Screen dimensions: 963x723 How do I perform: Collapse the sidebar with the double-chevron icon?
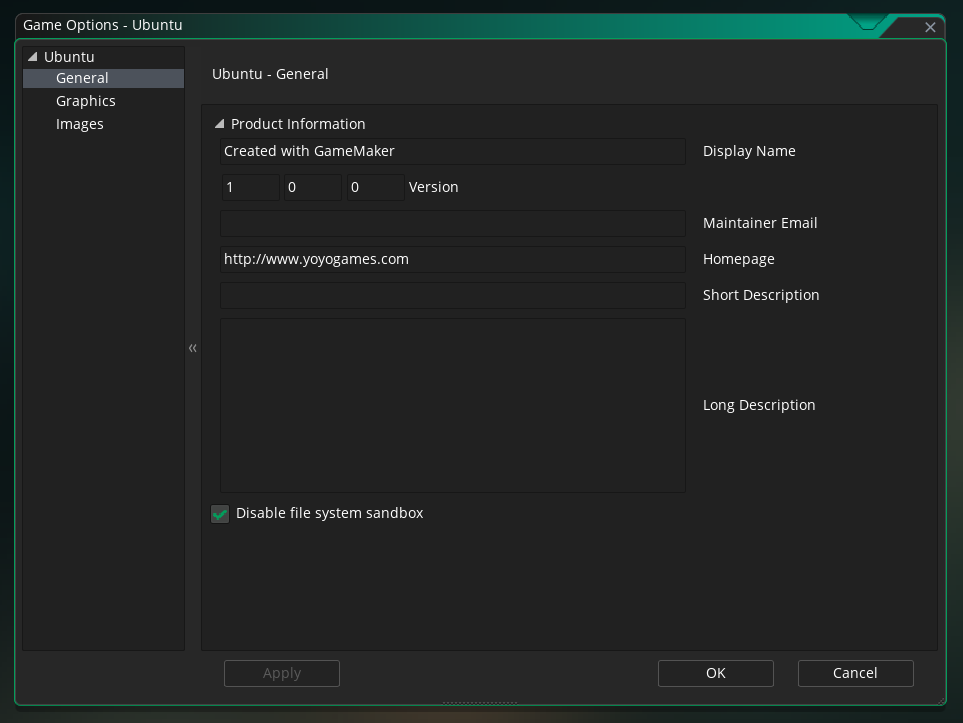(x=192, y=348)
